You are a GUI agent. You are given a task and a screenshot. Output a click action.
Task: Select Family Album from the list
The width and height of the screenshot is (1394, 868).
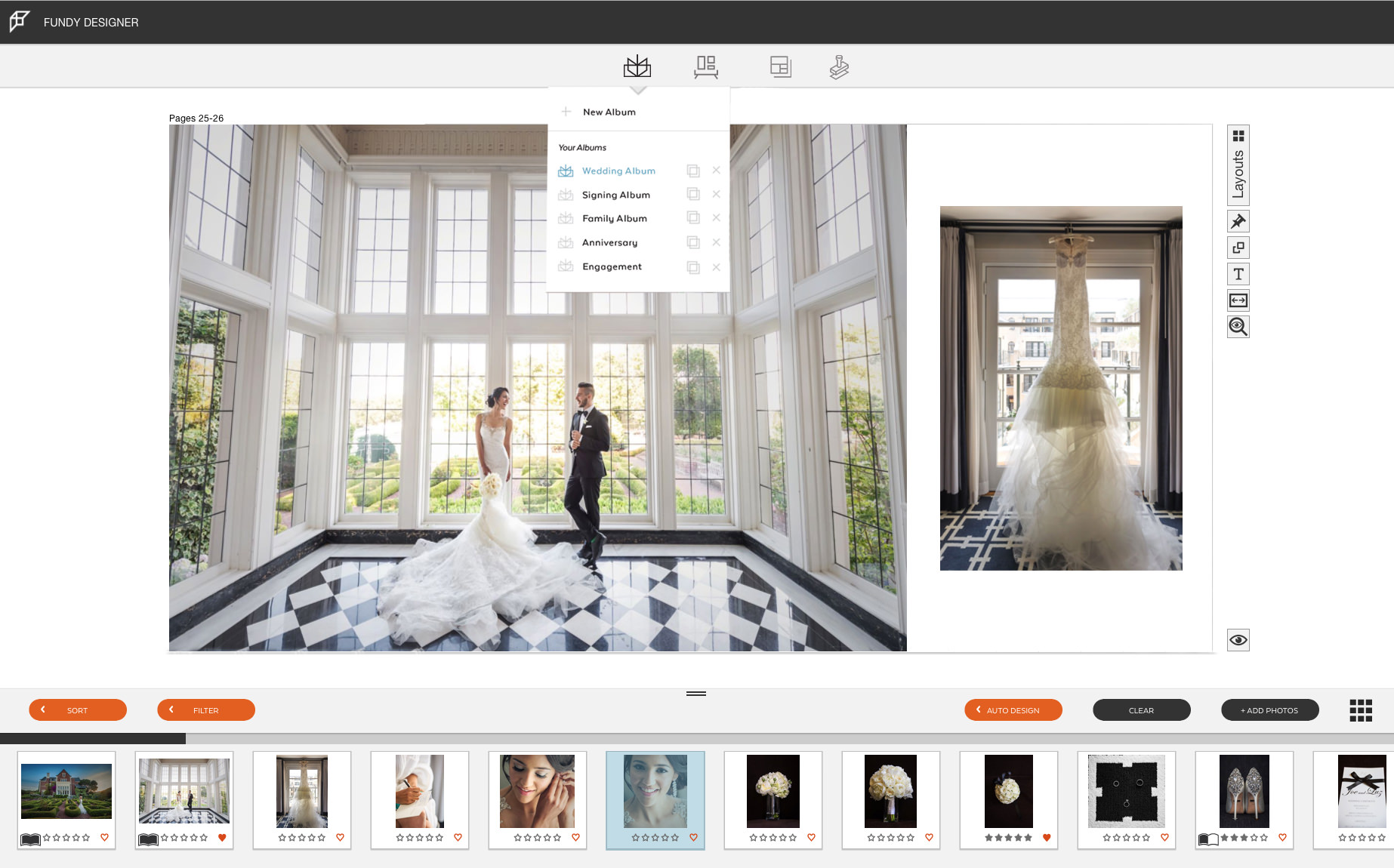click(614, 219)
